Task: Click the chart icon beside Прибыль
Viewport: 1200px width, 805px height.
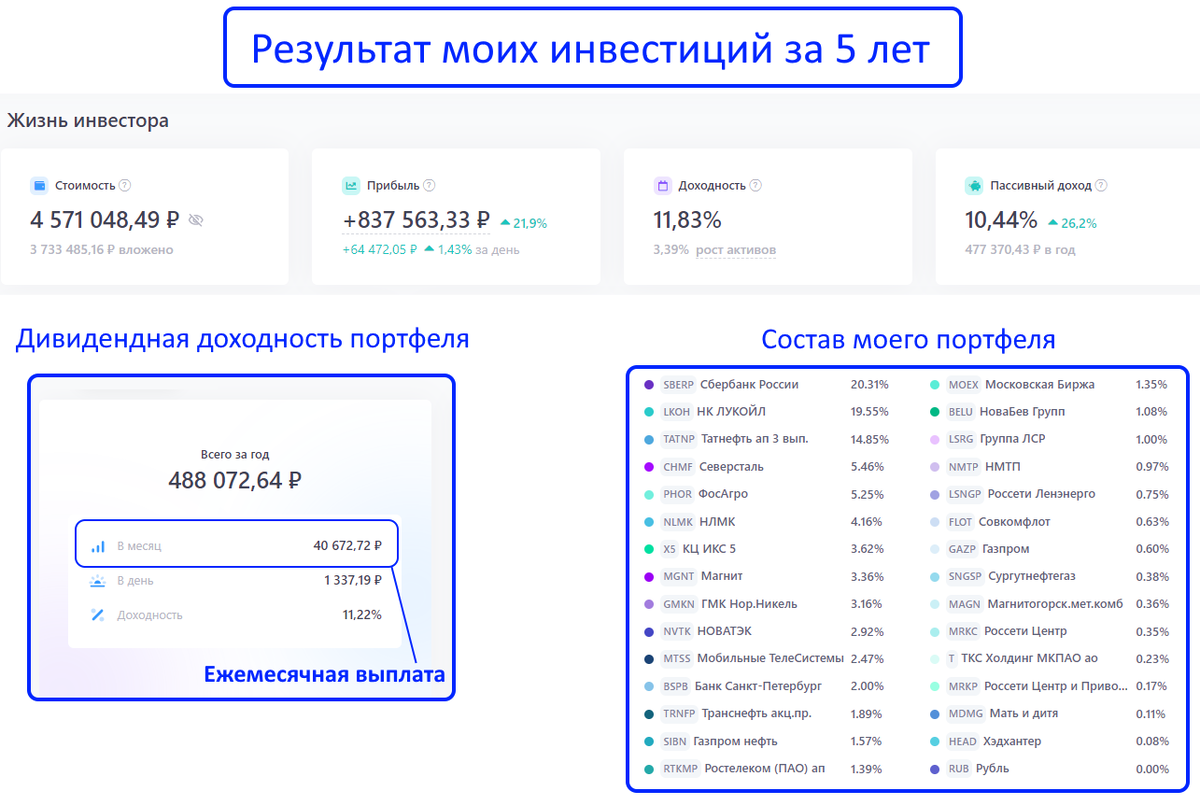Action: point(351,185)
